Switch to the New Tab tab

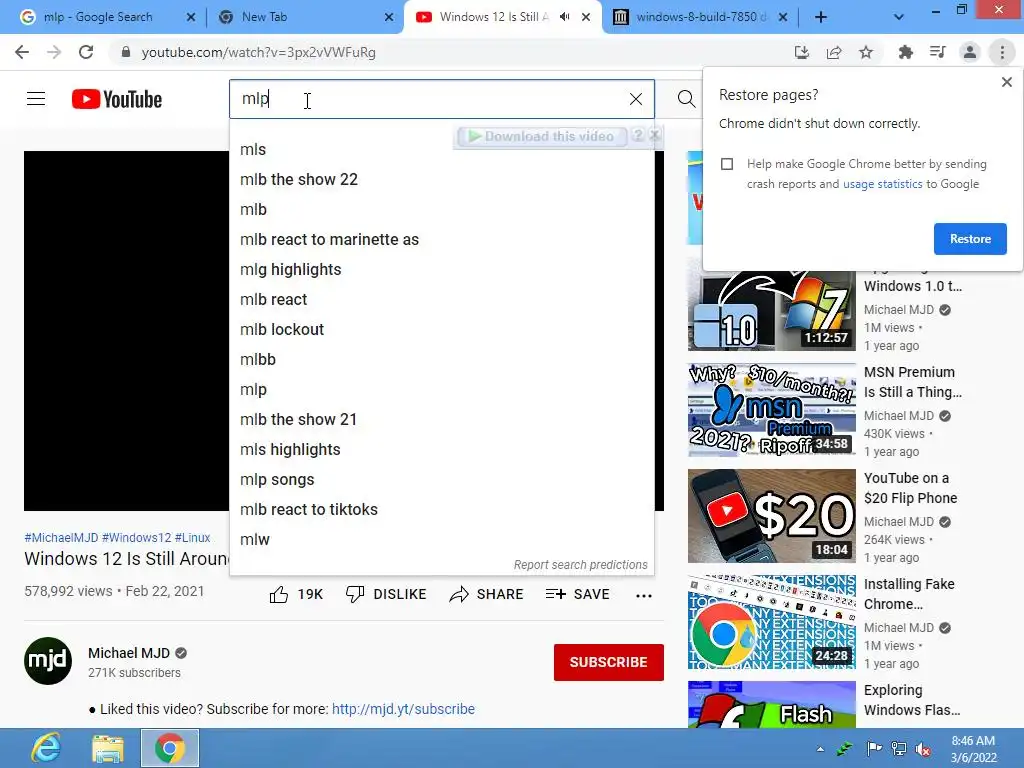264,17
